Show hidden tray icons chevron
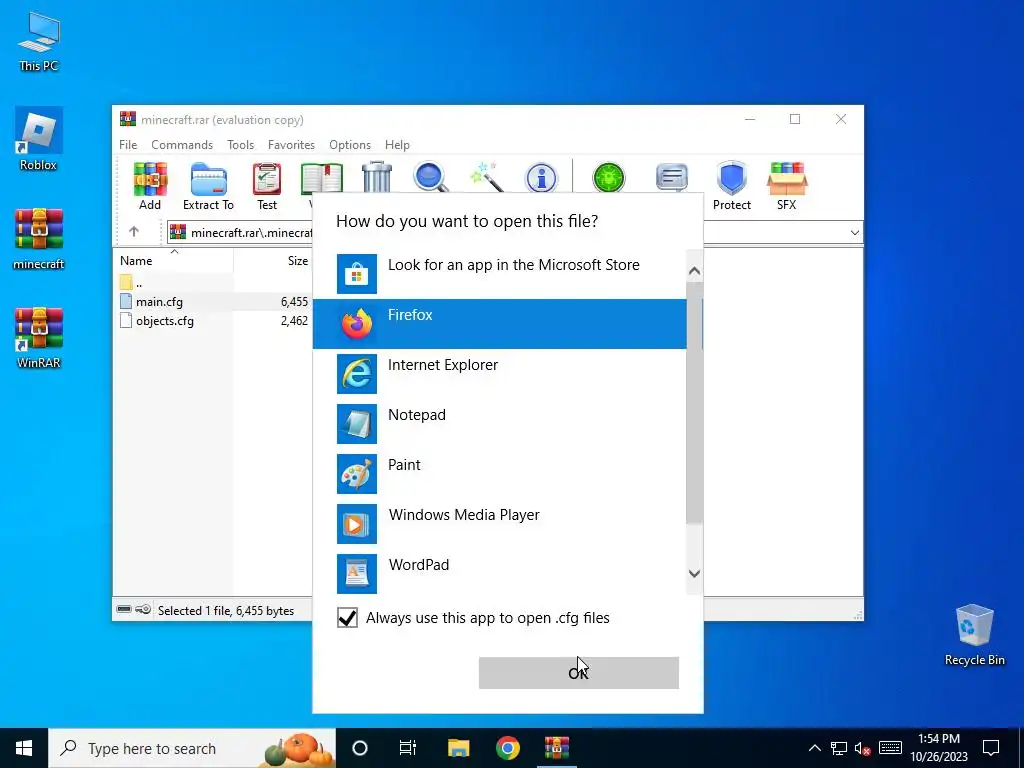1024x768 pixels. [x=814, y=748]
